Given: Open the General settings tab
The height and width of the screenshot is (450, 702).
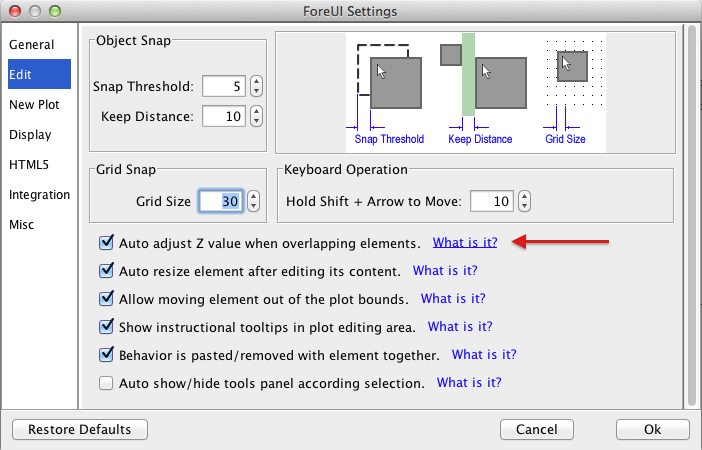Looking at the screenshot, I should [31, 45].
